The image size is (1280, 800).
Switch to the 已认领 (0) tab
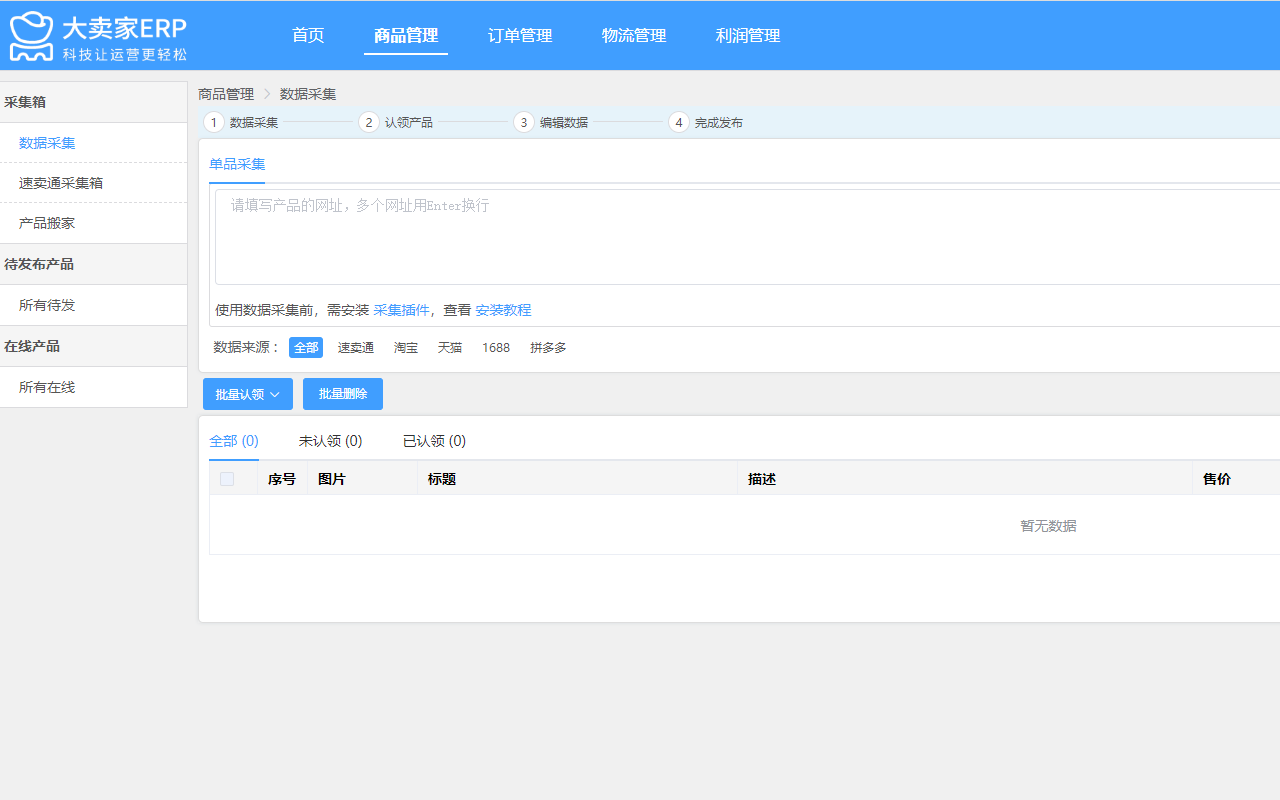[x=433, y=440]
